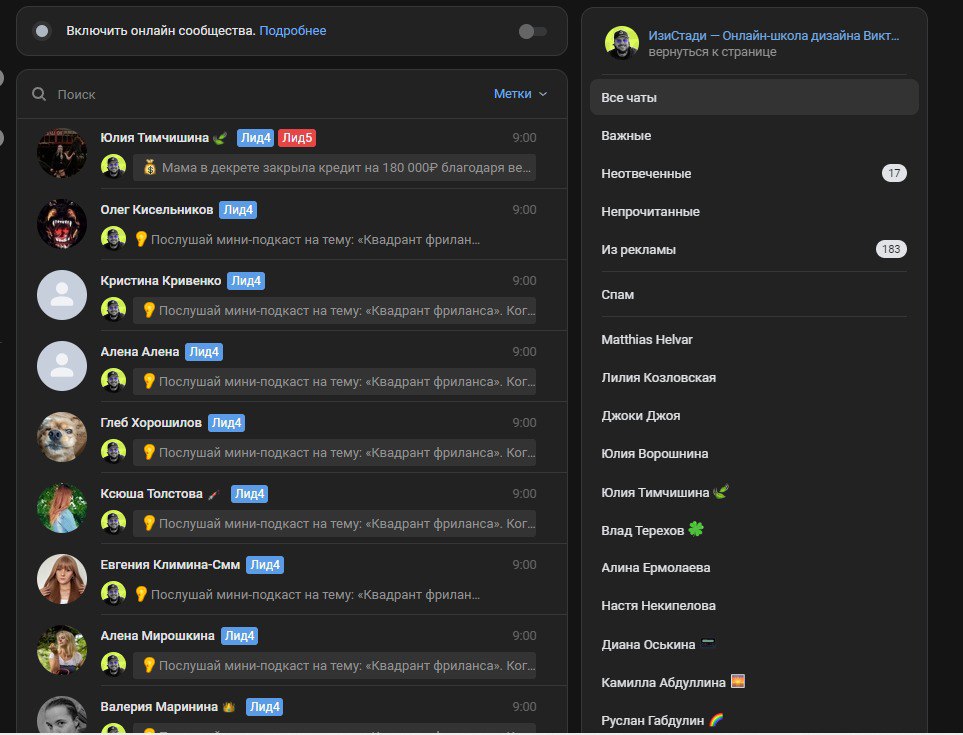Open Алена Мирошкина avatar

point(62,650)
